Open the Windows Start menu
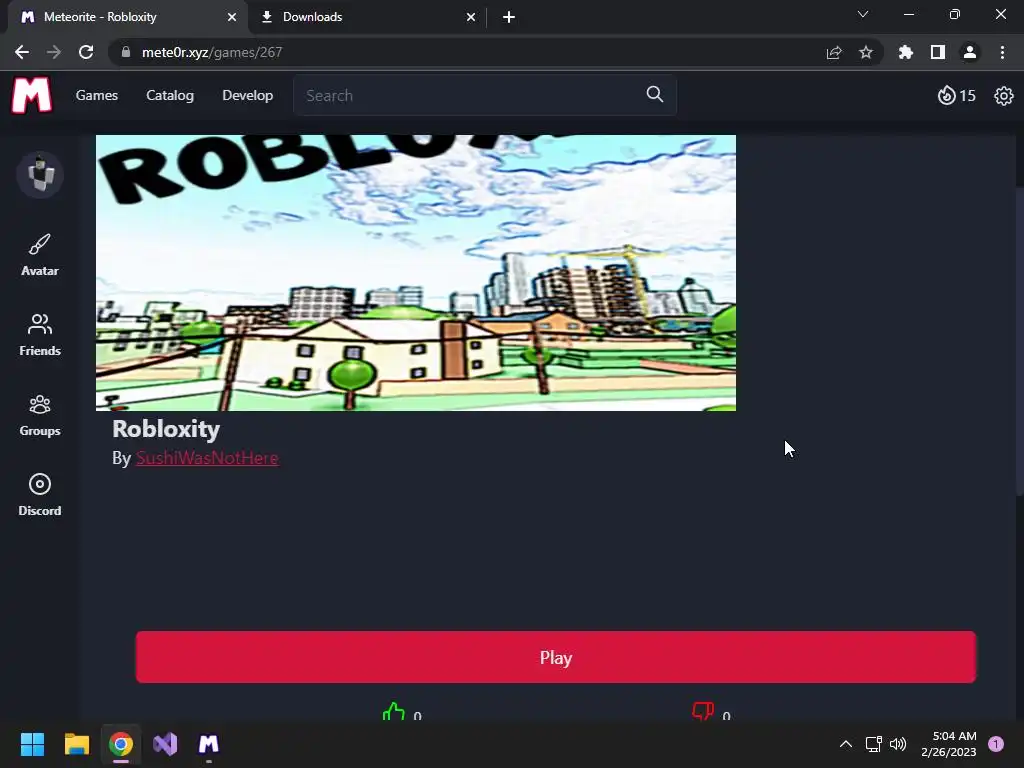Image resolution: width=1024 pixels, height=768 pixels. 32,744
